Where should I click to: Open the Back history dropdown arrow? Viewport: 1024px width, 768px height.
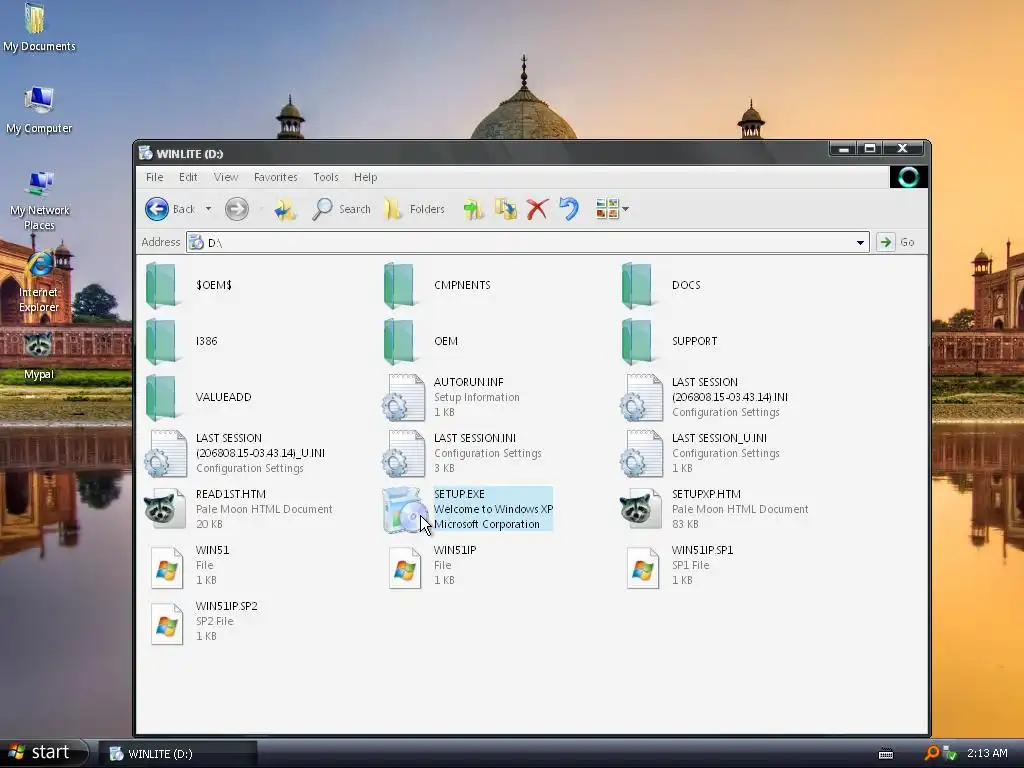(x=208, y=209)
